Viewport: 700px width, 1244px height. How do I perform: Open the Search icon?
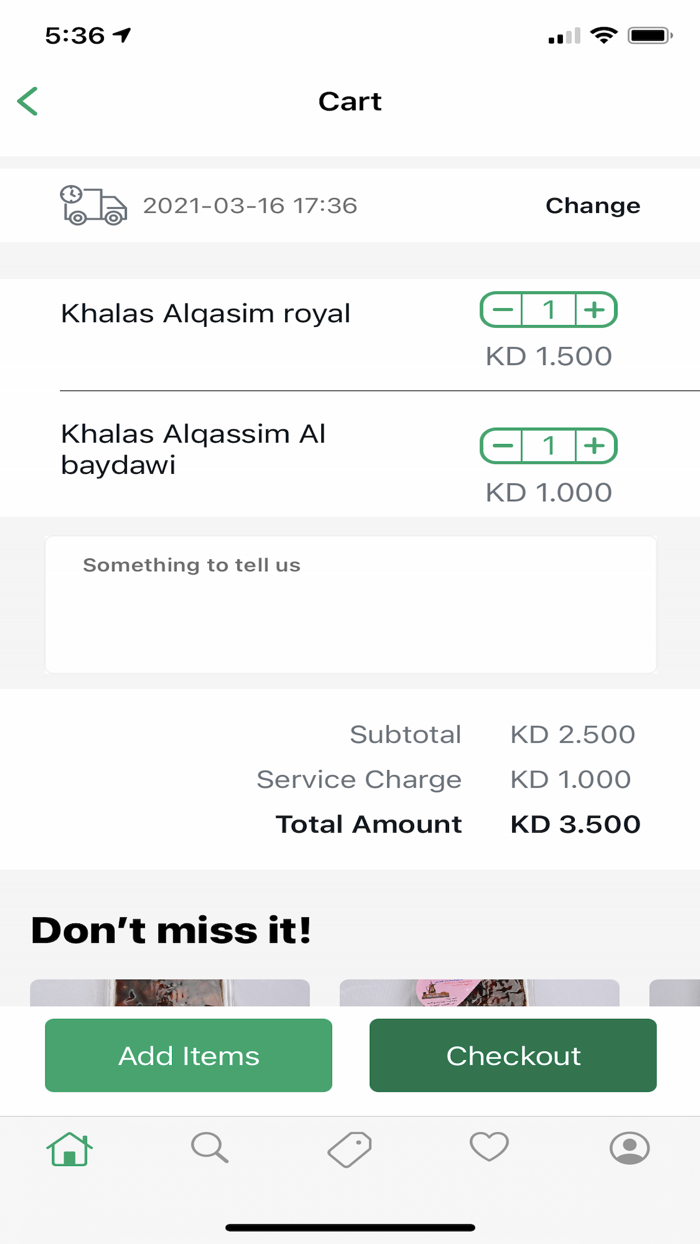pyautogui.click(x=209, y=1149)
